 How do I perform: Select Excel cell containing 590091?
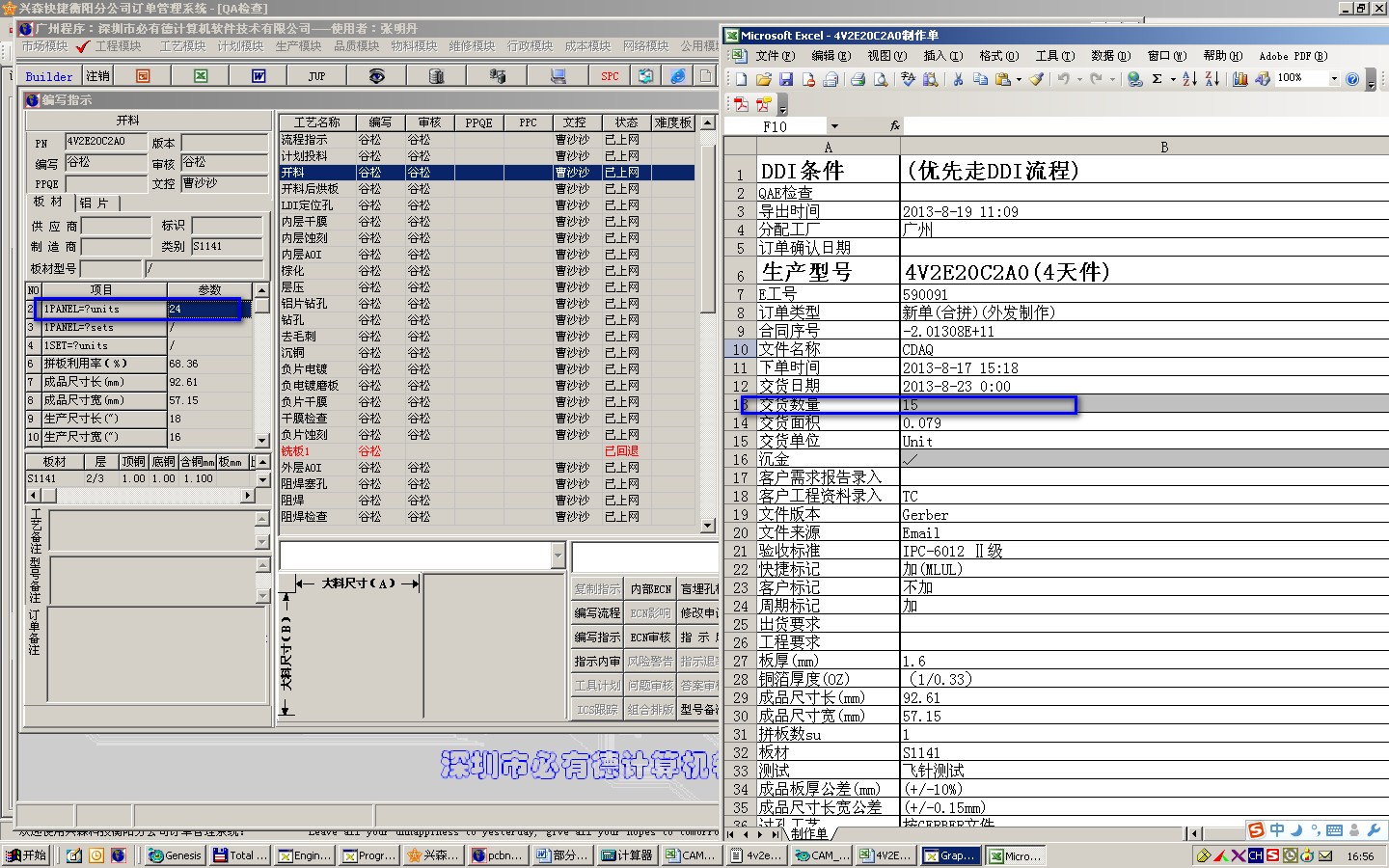(1143, 294)
